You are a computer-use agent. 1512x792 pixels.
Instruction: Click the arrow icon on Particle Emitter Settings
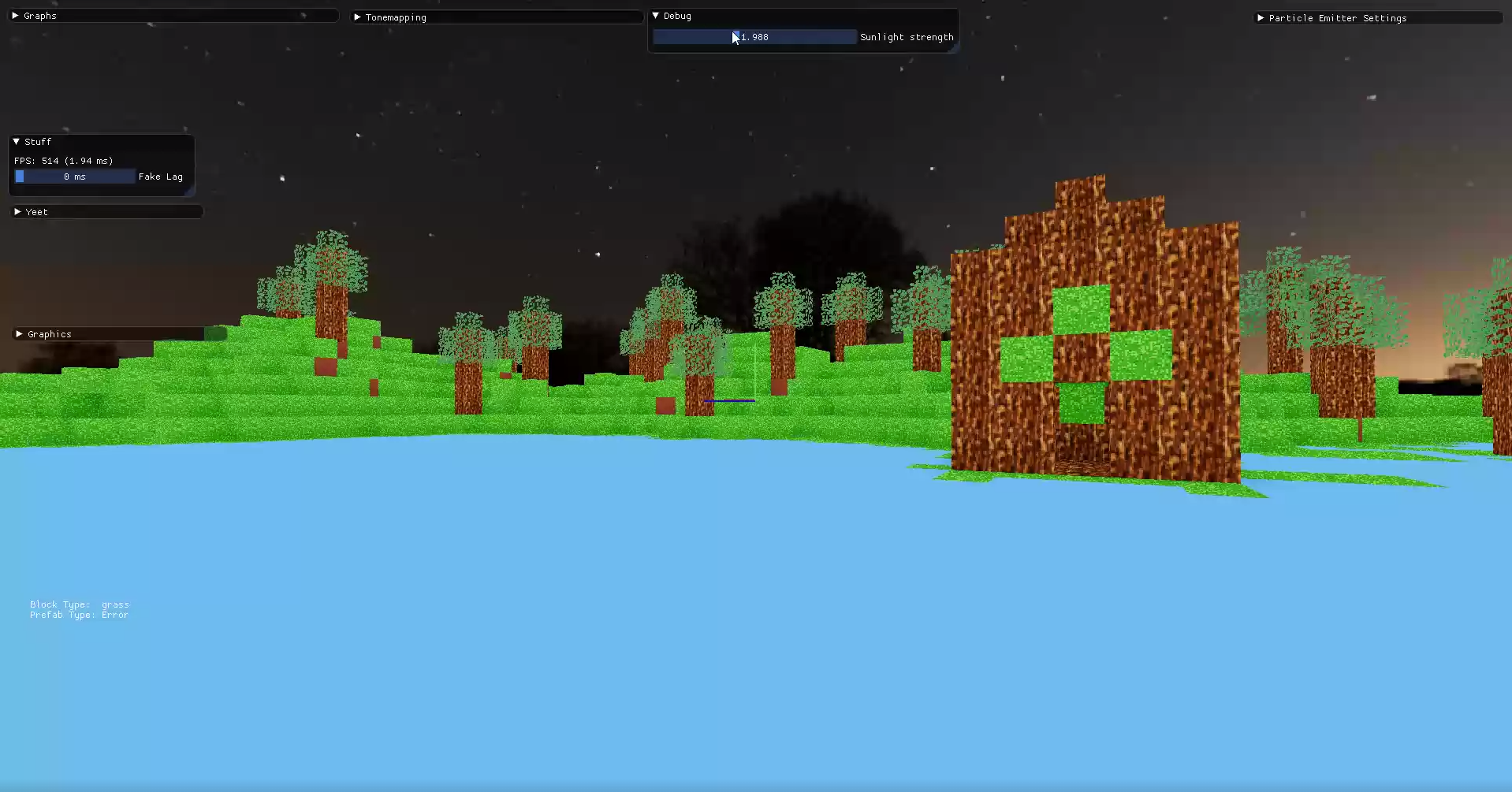point(1261,18)
